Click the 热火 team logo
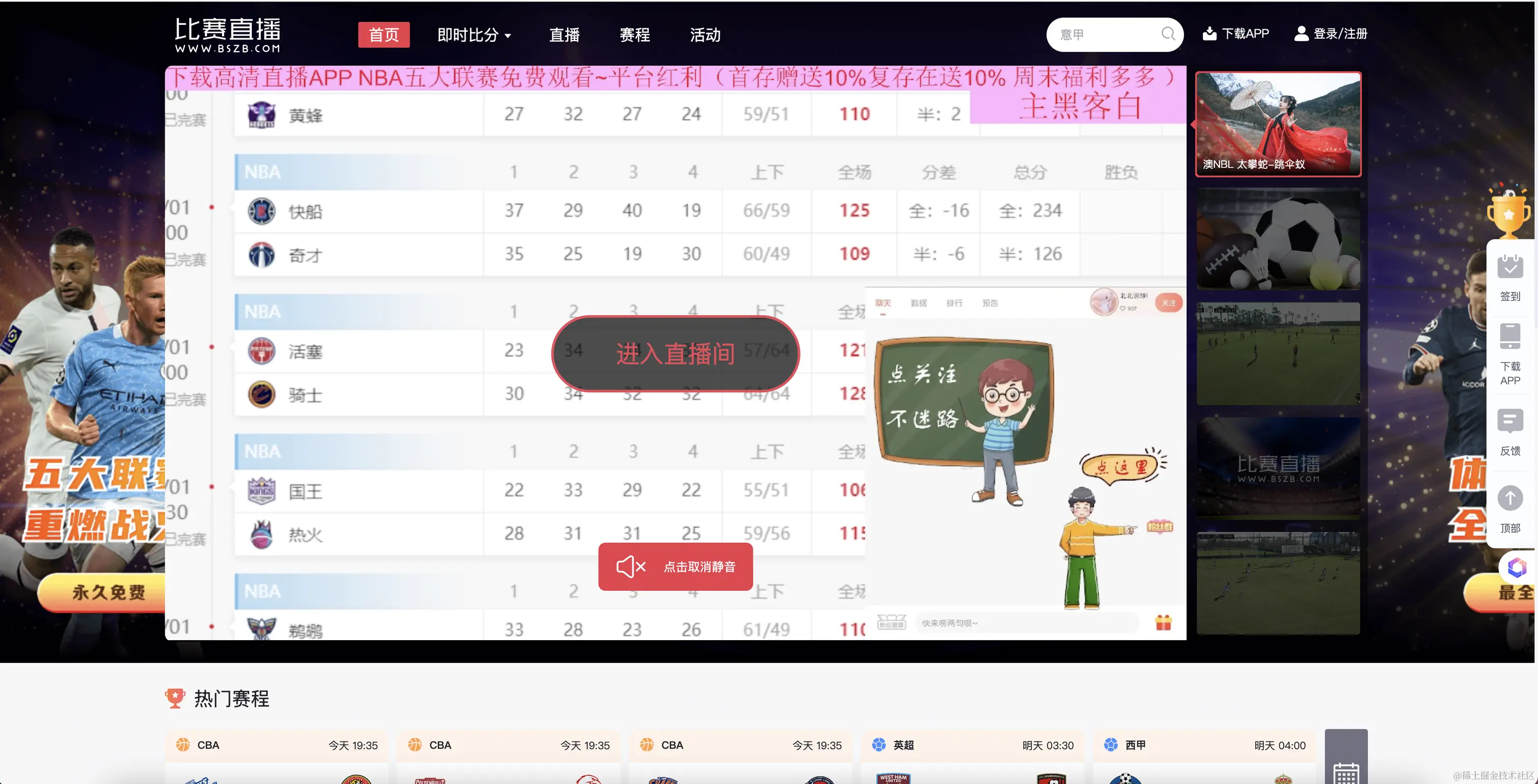Image resolution: width=1538 pixels, height=784 pixels. (261, 534)
